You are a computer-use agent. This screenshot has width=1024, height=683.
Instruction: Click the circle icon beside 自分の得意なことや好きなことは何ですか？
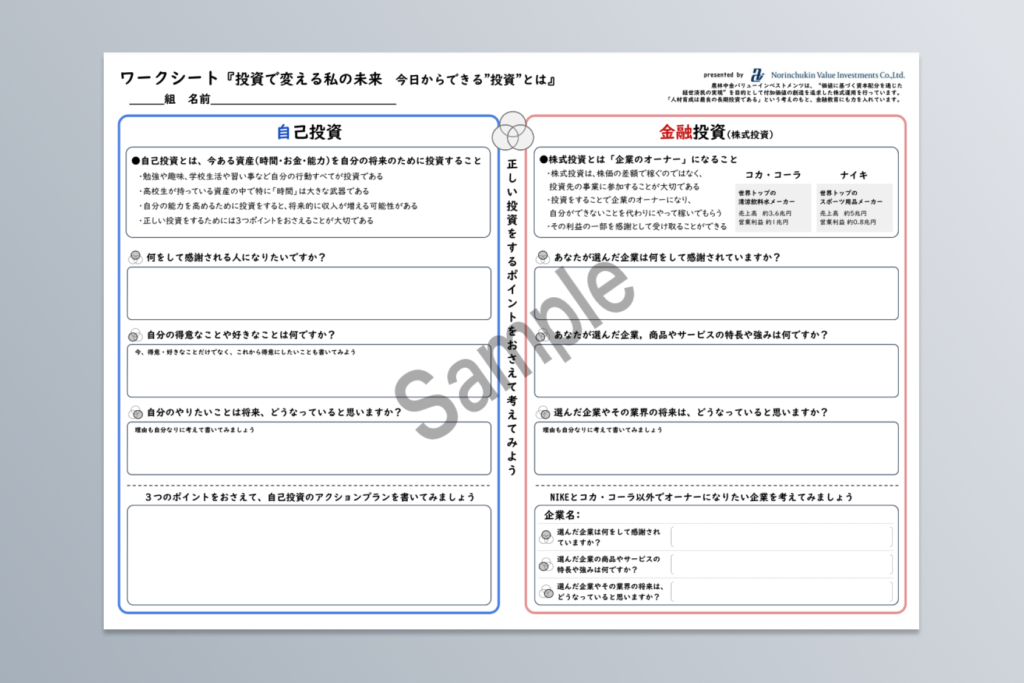click(x=135, y=334)
